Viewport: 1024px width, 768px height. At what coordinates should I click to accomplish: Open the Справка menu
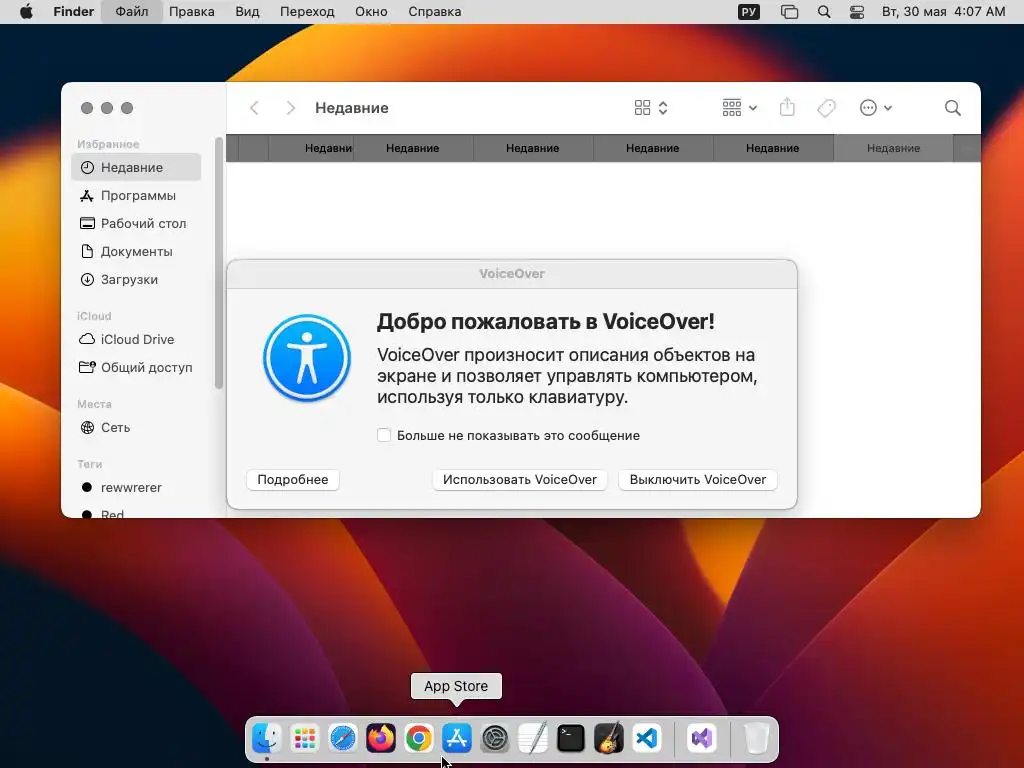[x=434, y=12]
